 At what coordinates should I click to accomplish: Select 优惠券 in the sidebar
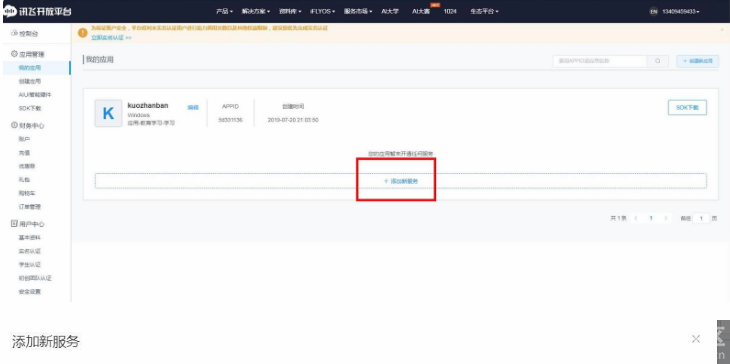tap(27, 166)
